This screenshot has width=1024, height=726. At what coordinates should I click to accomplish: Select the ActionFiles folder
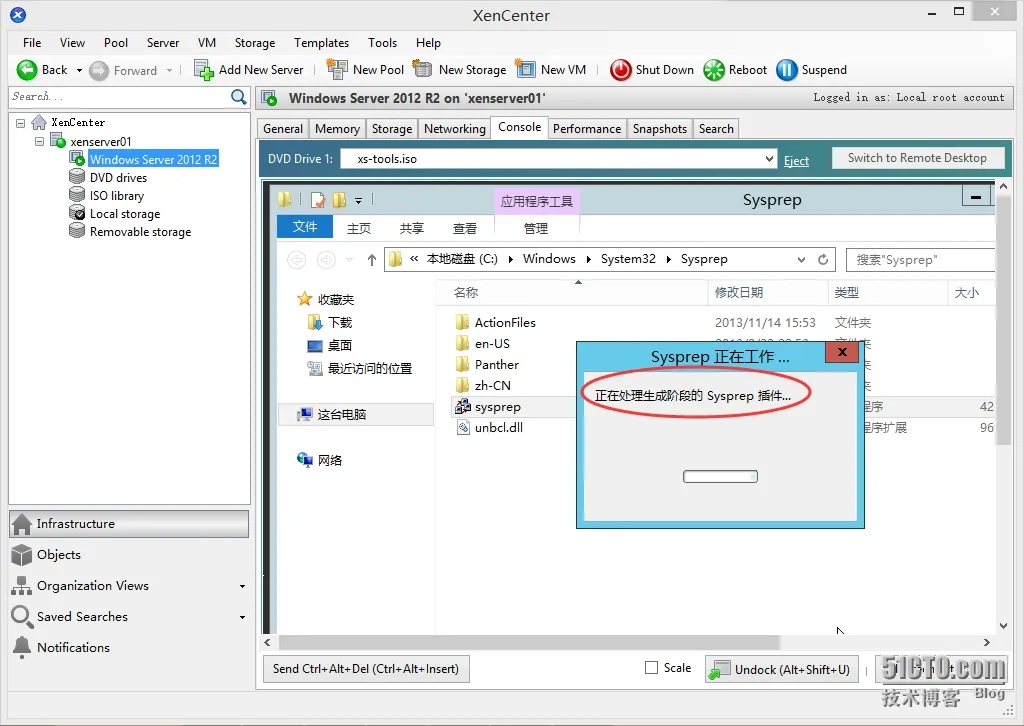pos(505,323)
